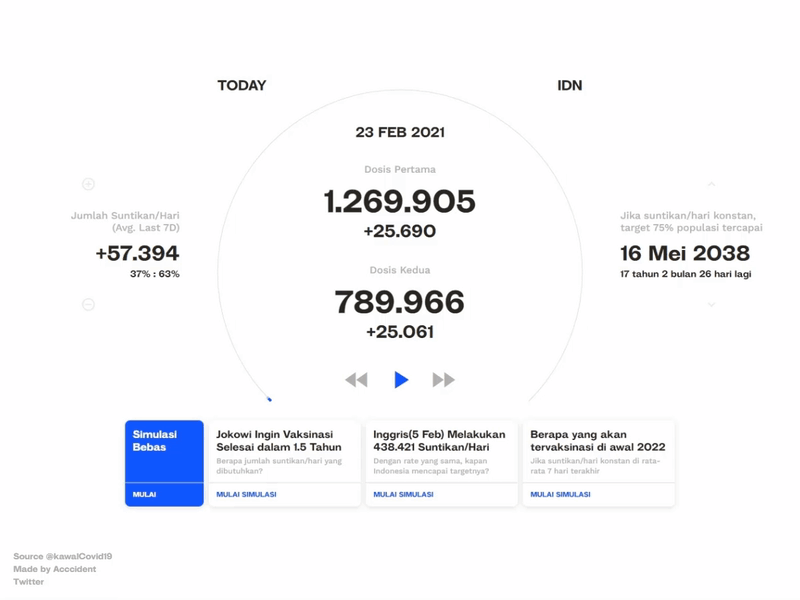Click the Made by Acccident credit link
800x600 pixels.
tap(54, 567)
